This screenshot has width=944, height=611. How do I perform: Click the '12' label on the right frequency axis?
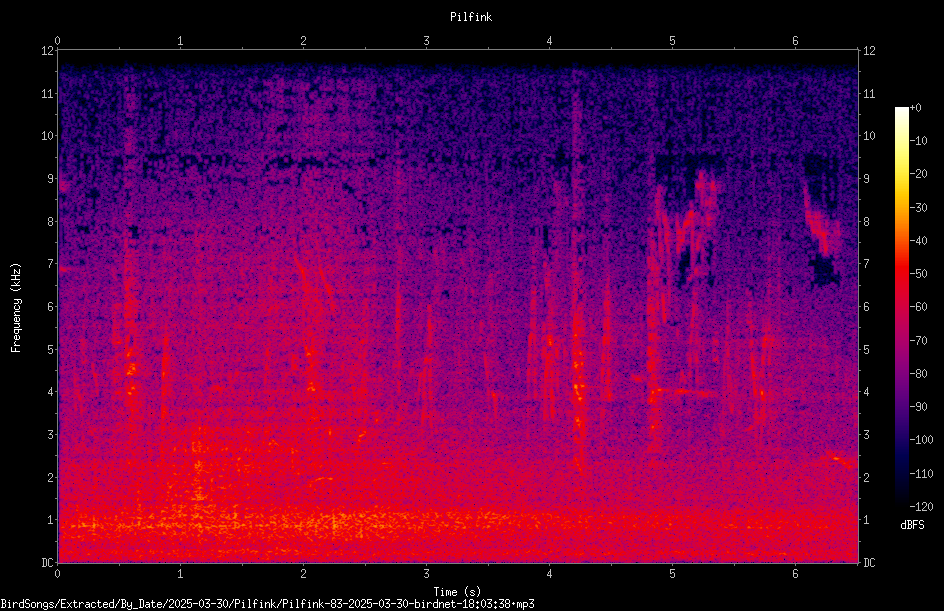(x=869, y=51)
